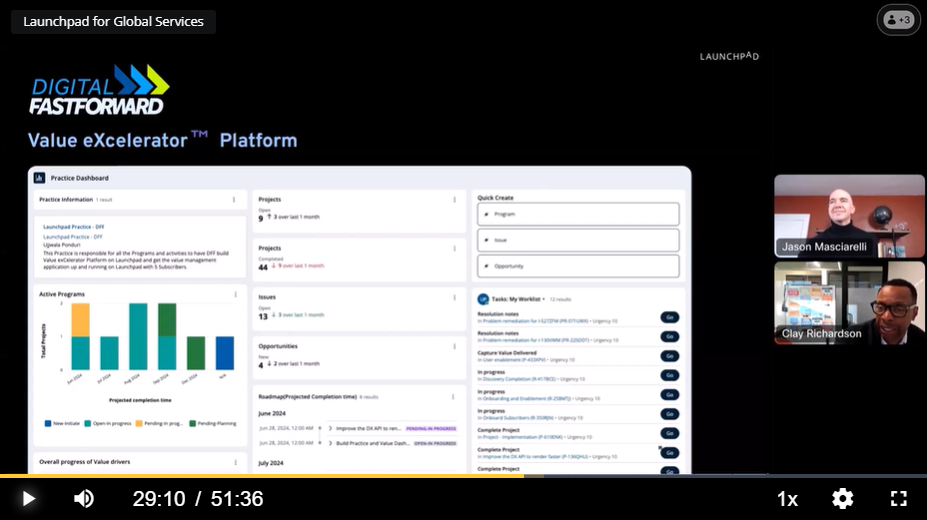Click Go for Capture Value Delivered task
Viewport: 927px width, 520px height.
pos(670,356)
